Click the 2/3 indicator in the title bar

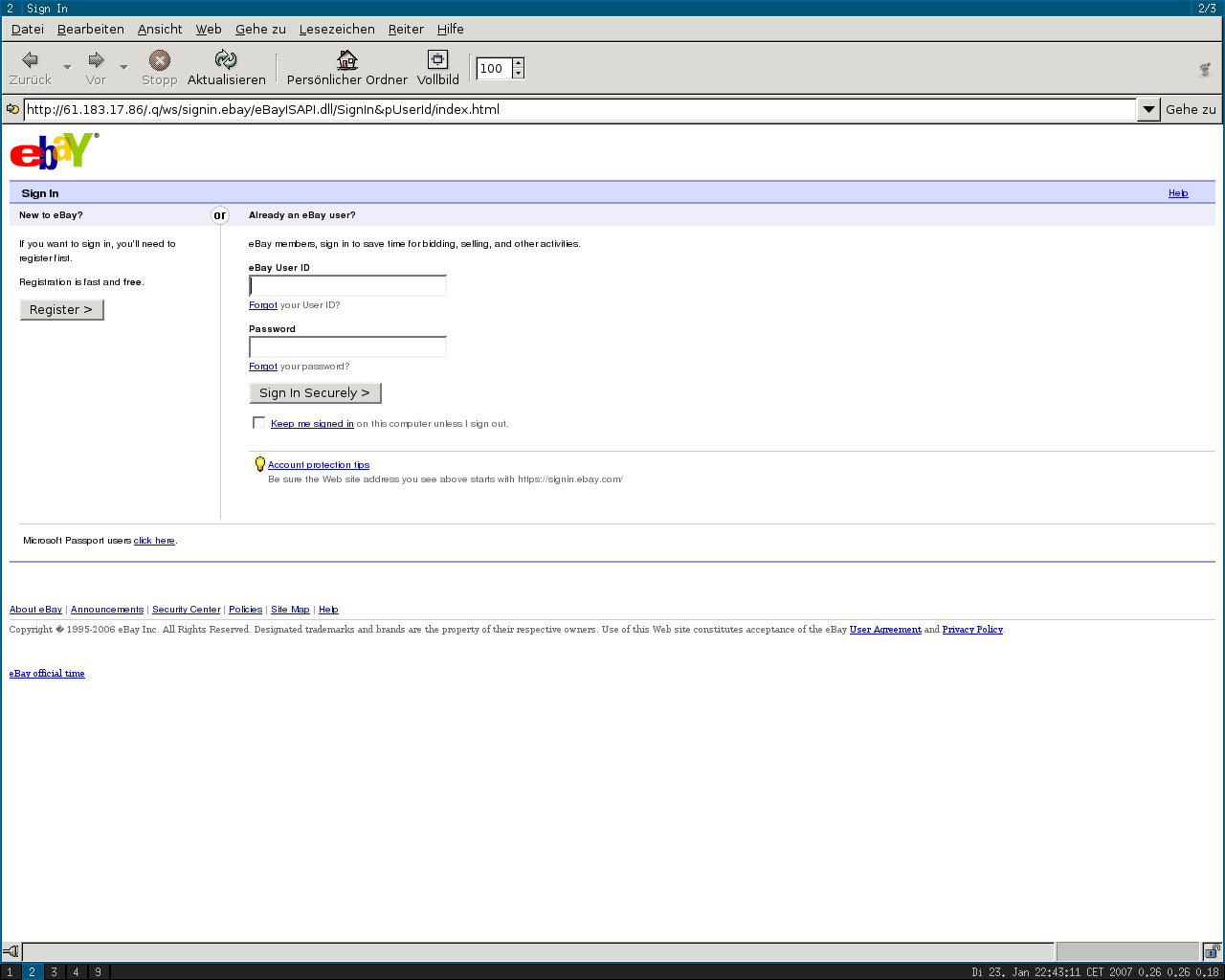click(x=1207, y=8)
